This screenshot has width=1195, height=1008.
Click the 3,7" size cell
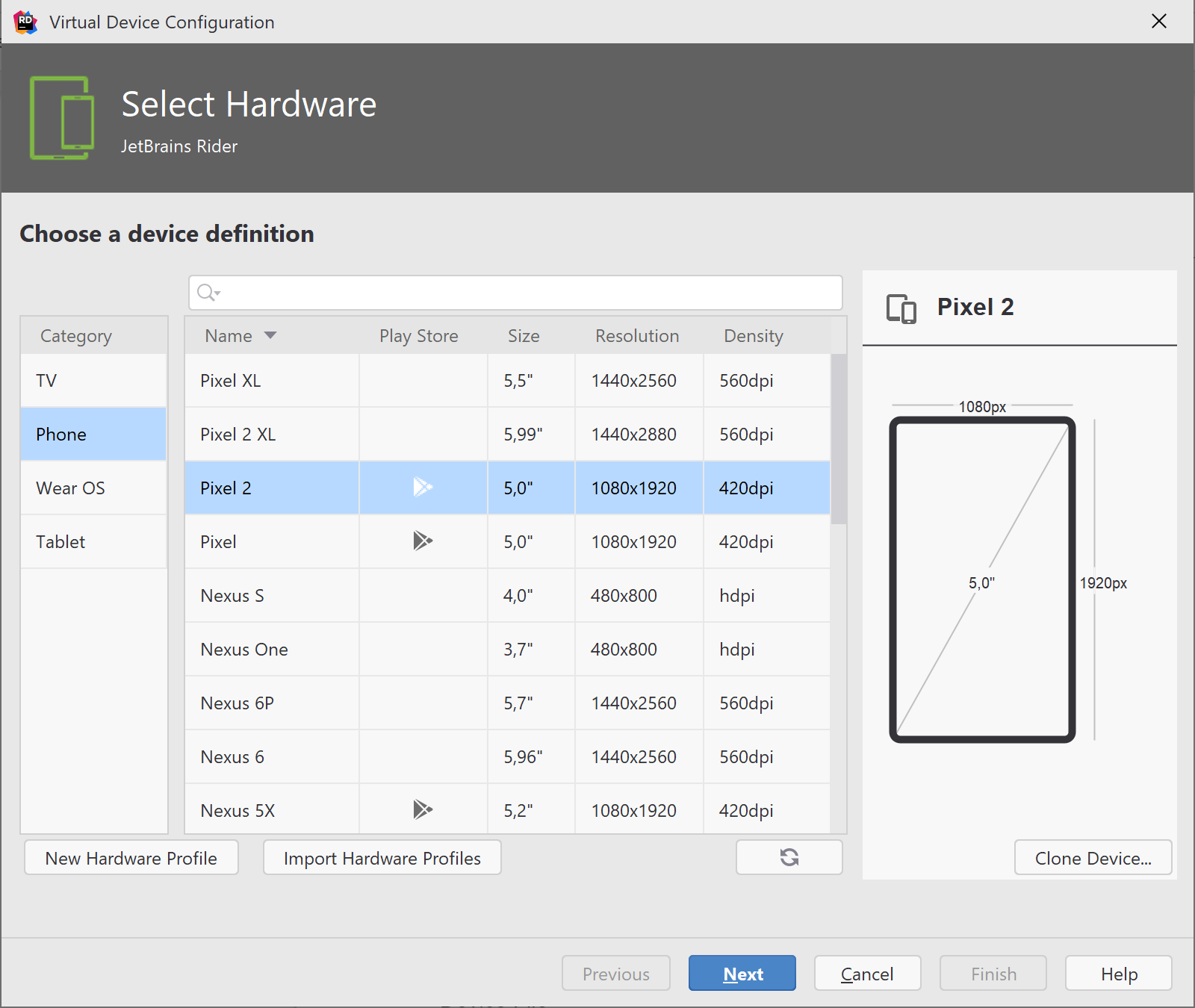(531, 650)
